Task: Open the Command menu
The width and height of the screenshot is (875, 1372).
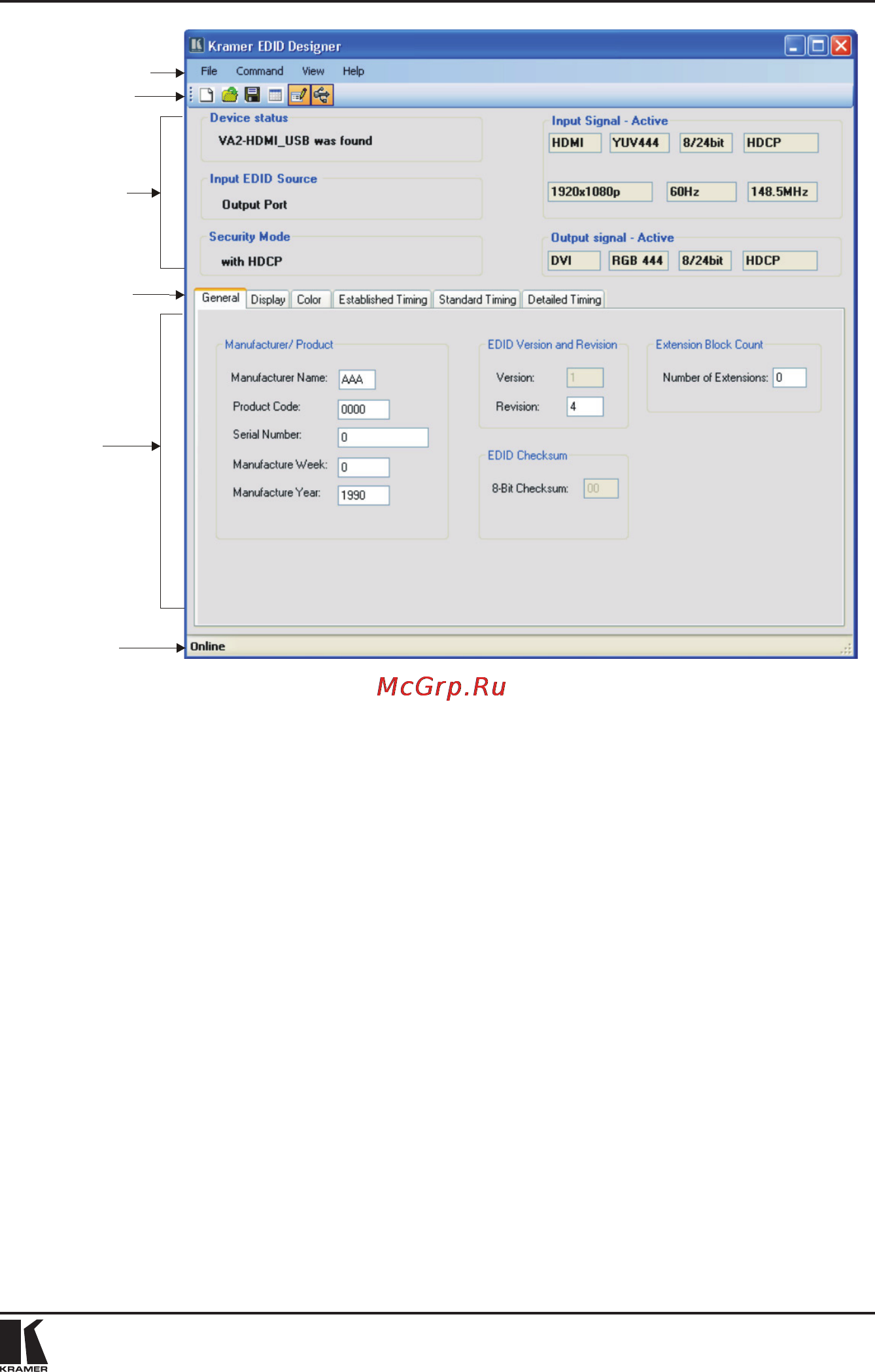Action: tap(260, 71)
